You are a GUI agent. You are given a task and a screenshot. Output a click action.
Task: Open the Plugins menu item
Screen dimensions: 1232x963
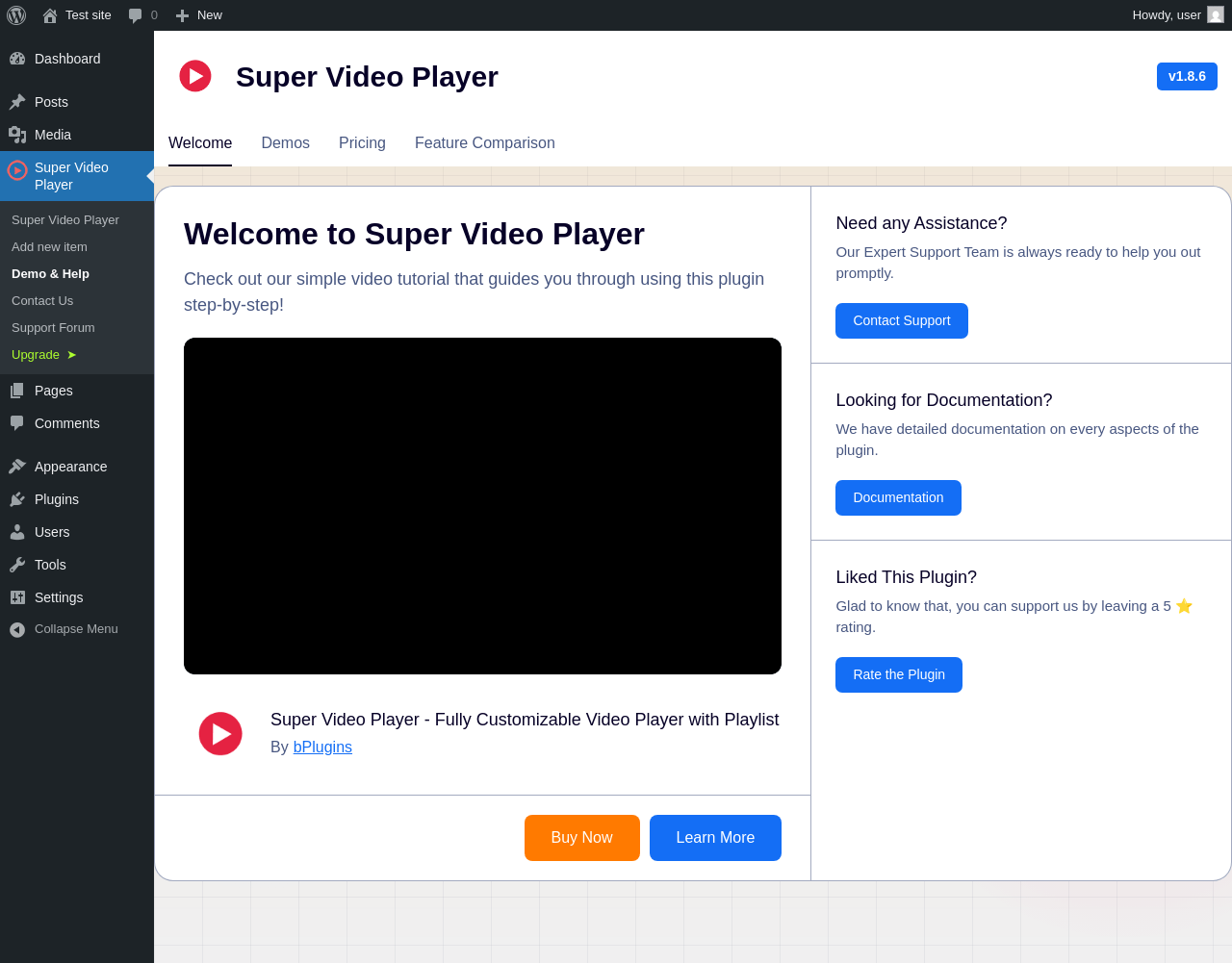(57, 499)
